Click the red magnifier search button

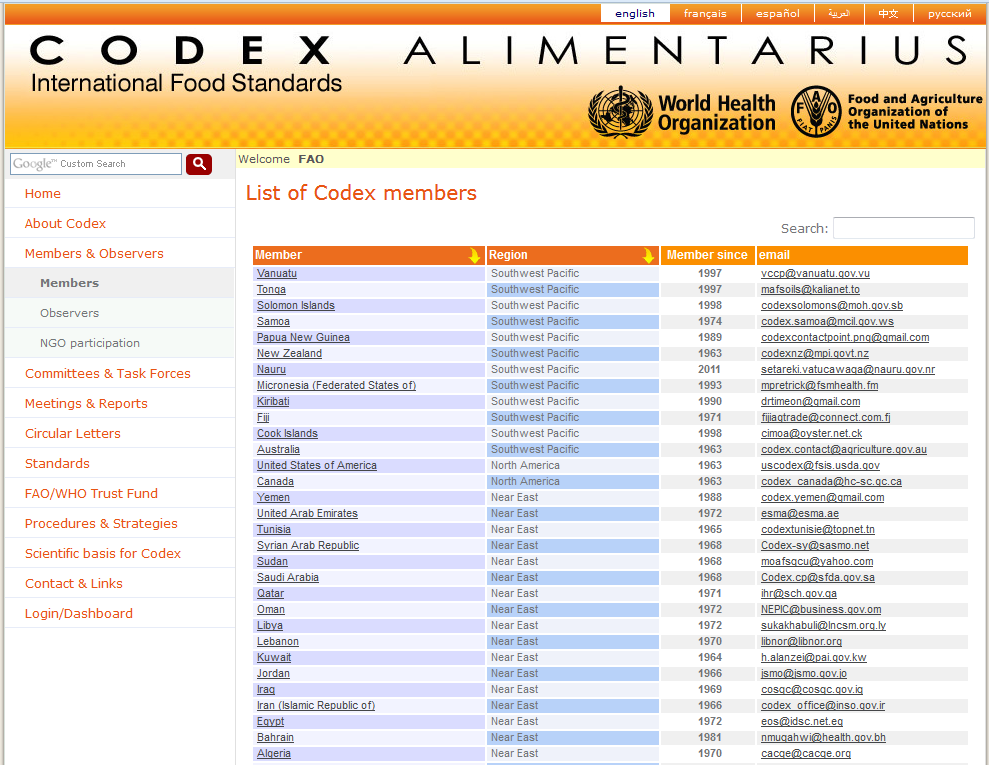click(199, 164)
